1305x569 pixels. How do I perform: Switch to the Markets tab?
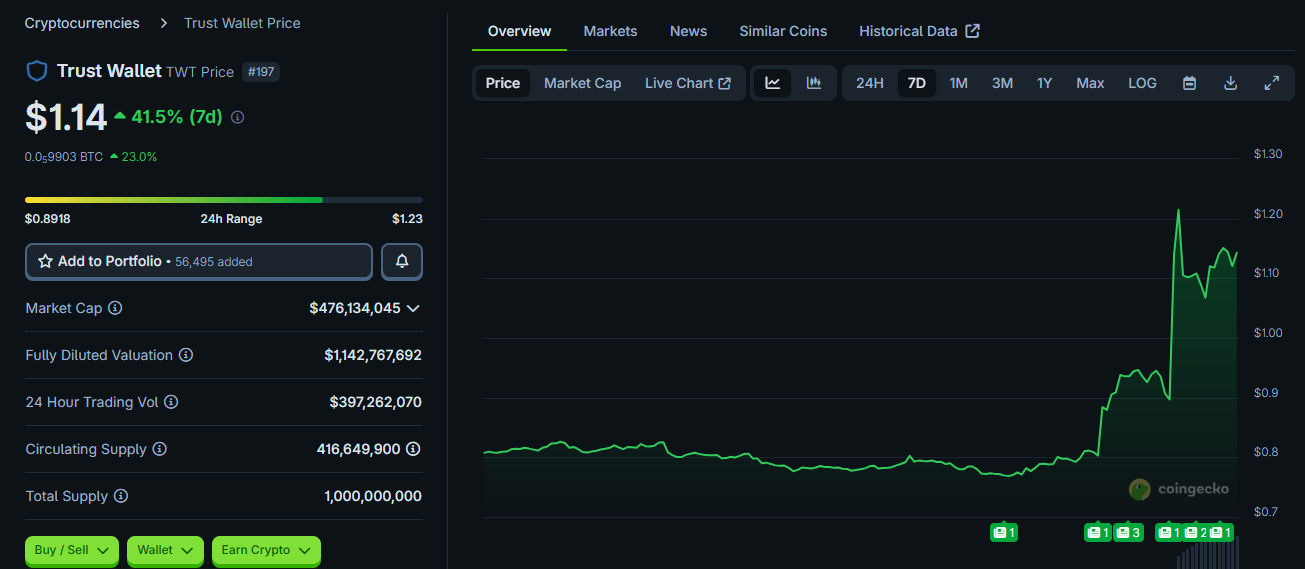tap(610, 31)
